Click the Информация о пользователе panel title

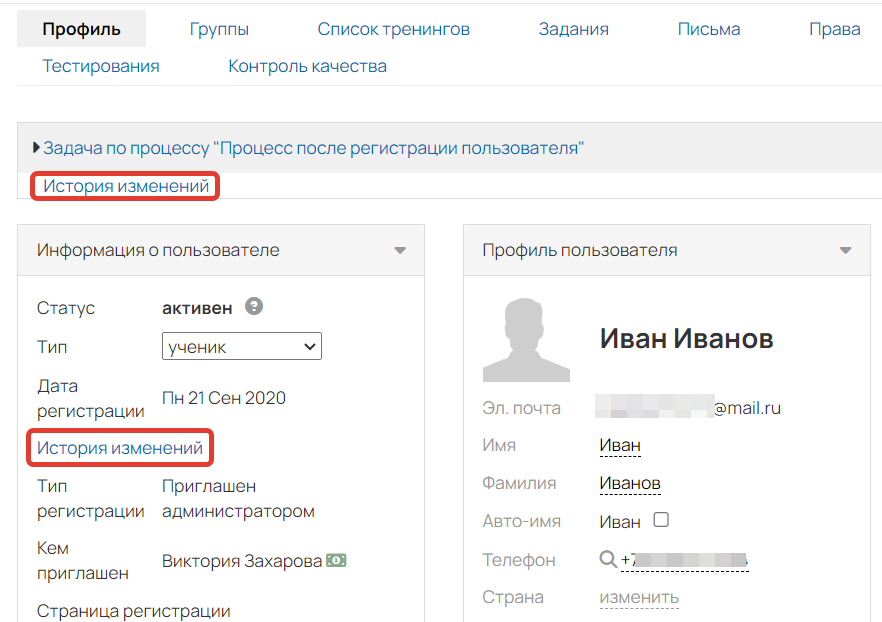click(158, 250)
